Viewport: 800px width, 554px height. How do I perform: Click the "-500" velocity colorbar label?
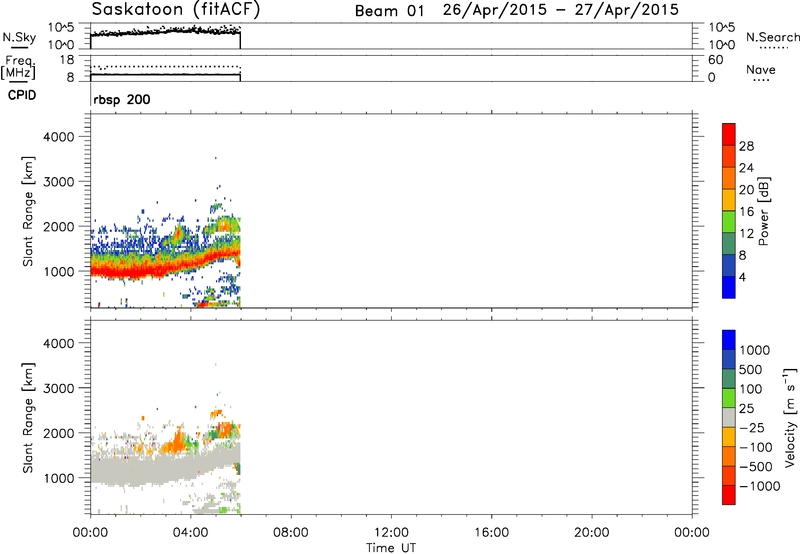pyautogui.click(x=756, y=467)
